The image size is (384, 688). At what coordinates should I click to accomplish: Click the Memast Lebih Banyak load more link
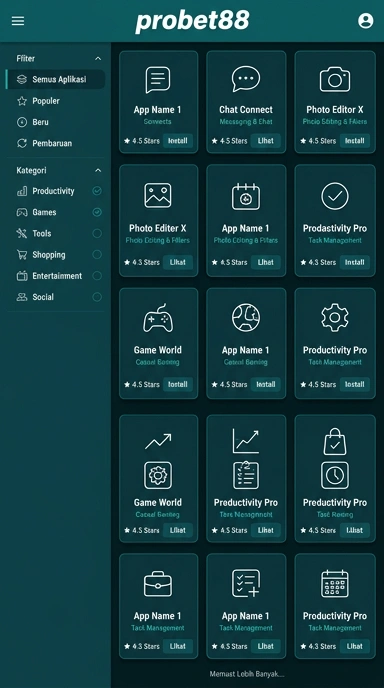pyautogui.click(x=247, y=674)
